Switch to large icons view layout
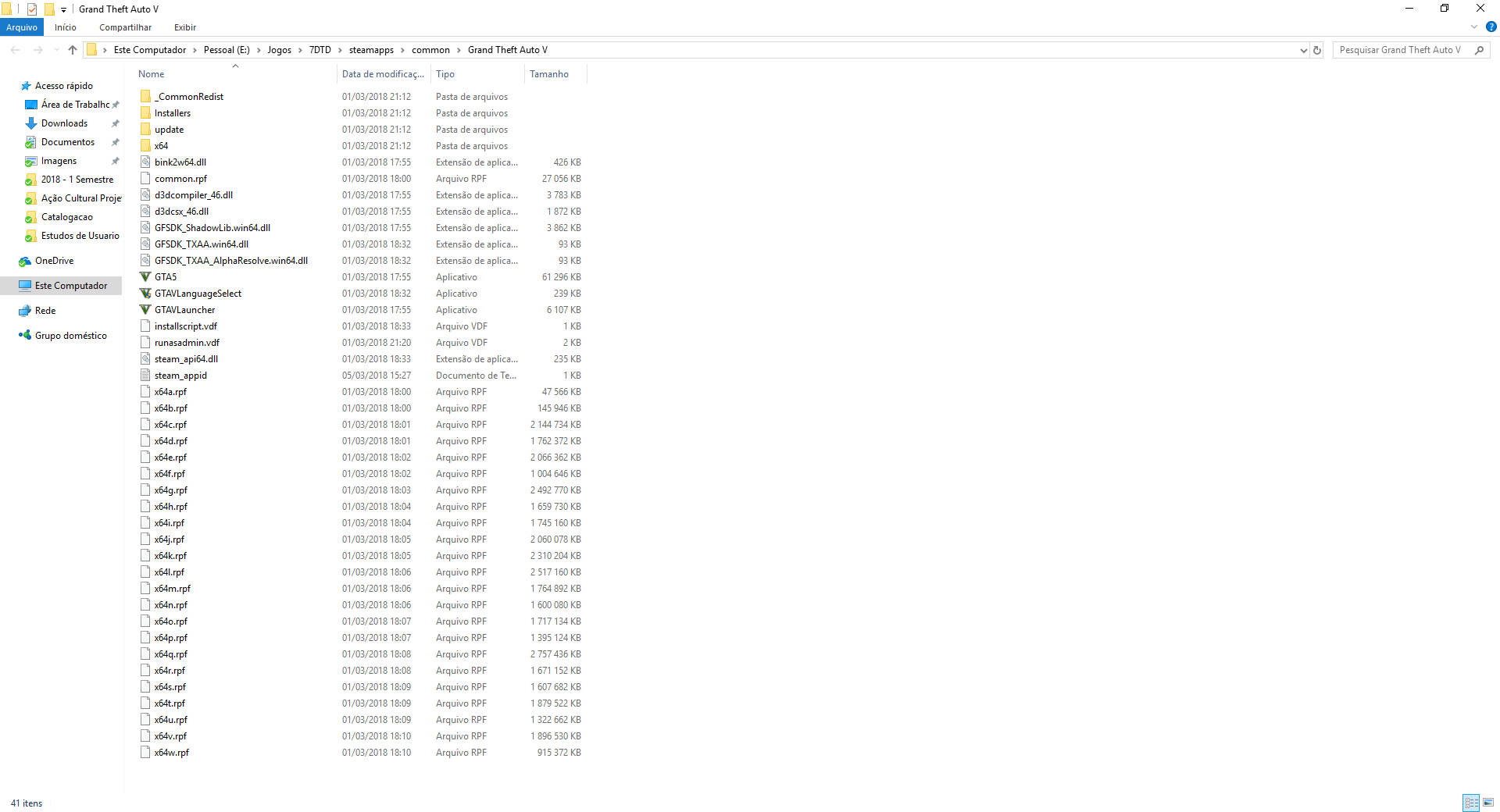The width and height of the screenshot is (1500, 812). click(1488, 803)
